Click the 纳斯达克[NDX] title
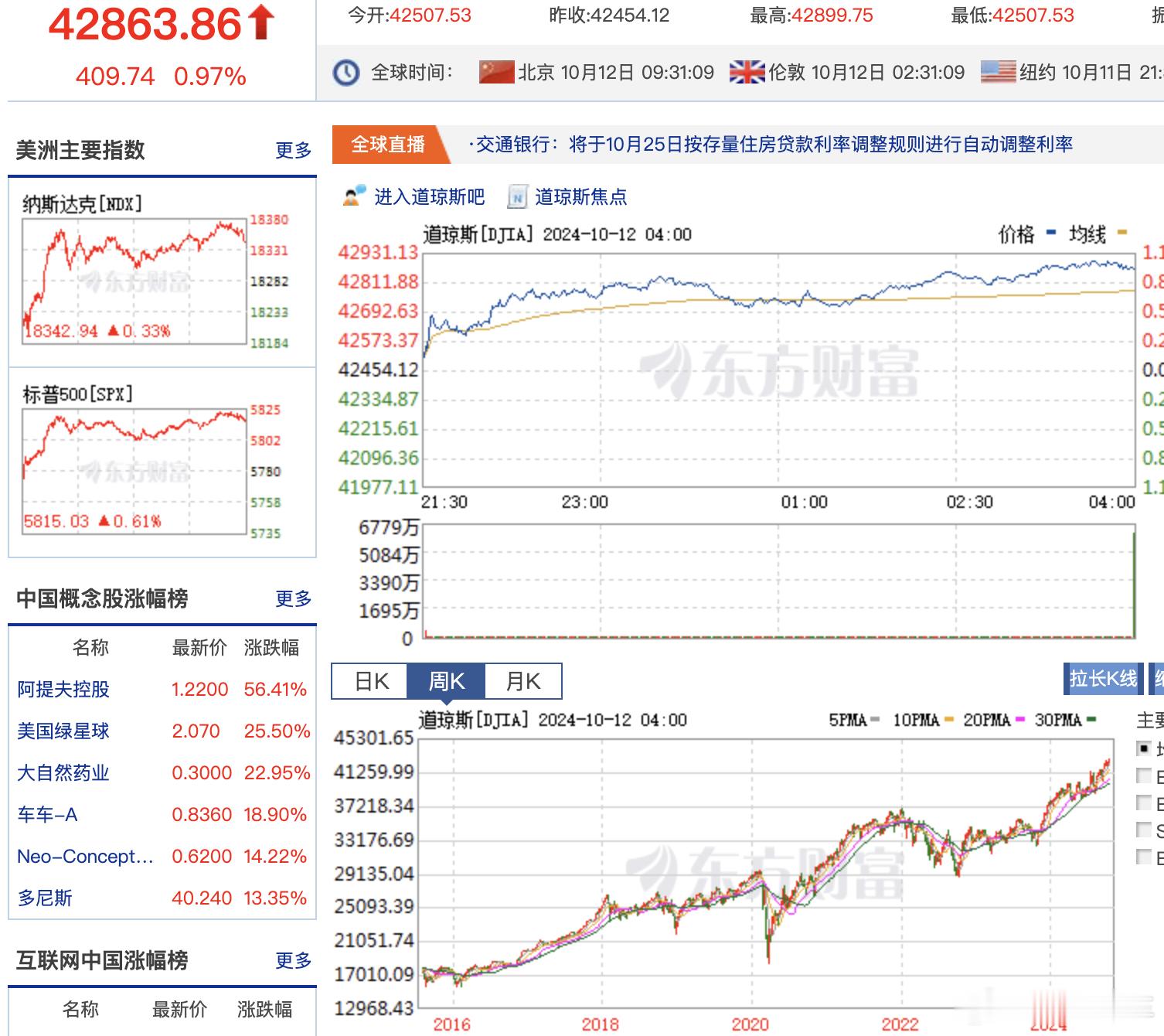 click(x=82, y=204)
